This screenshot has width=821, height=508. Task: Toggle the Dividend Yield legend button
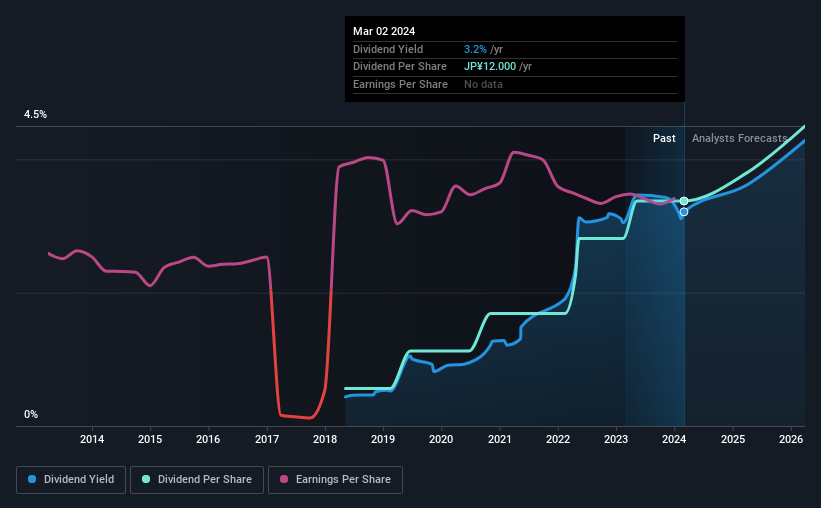(x=71, y=480)
